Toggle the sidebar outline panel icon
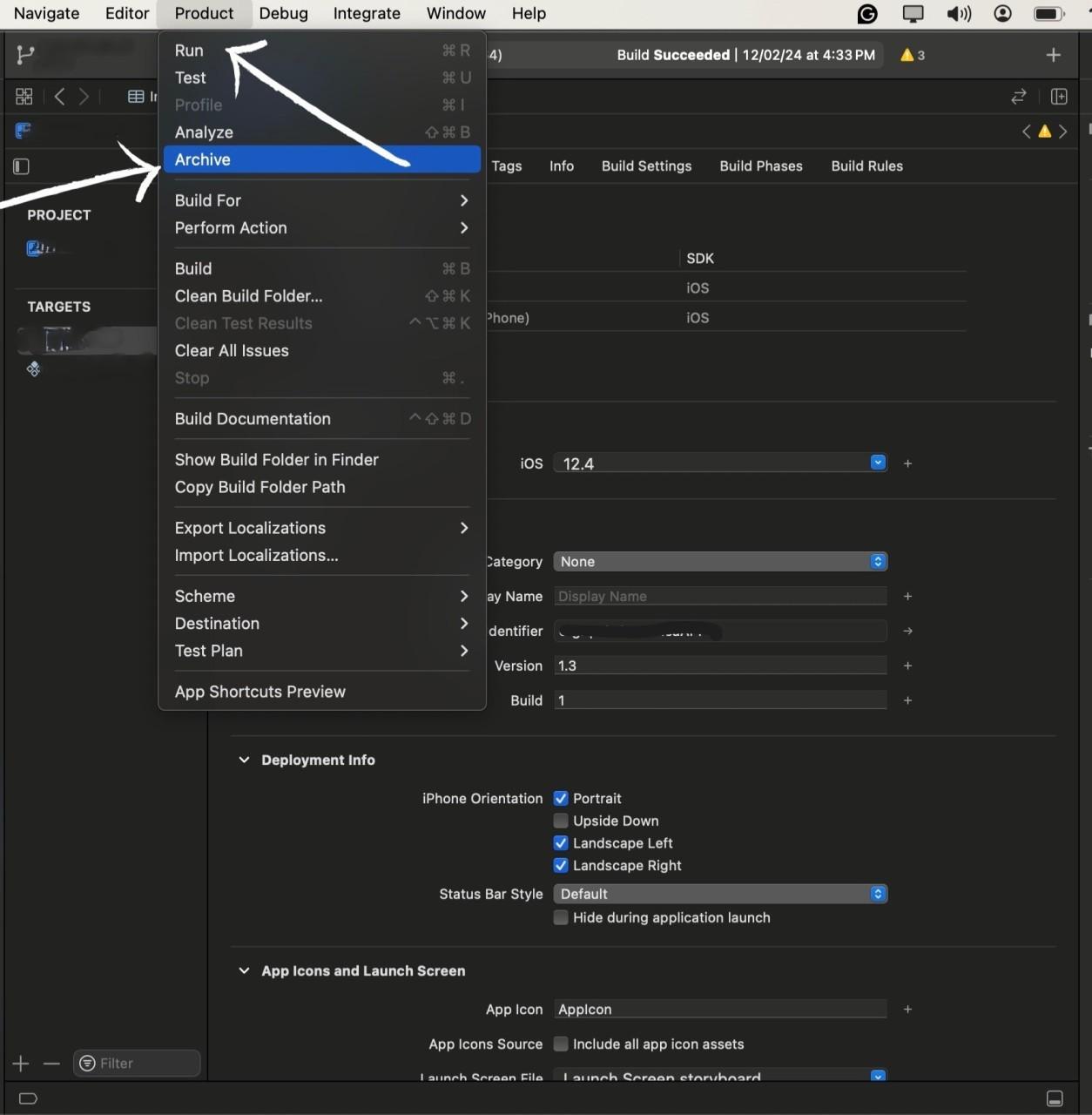Image resolution: width=1092 pixels, height=1115 pixels. tap(22, 166)
